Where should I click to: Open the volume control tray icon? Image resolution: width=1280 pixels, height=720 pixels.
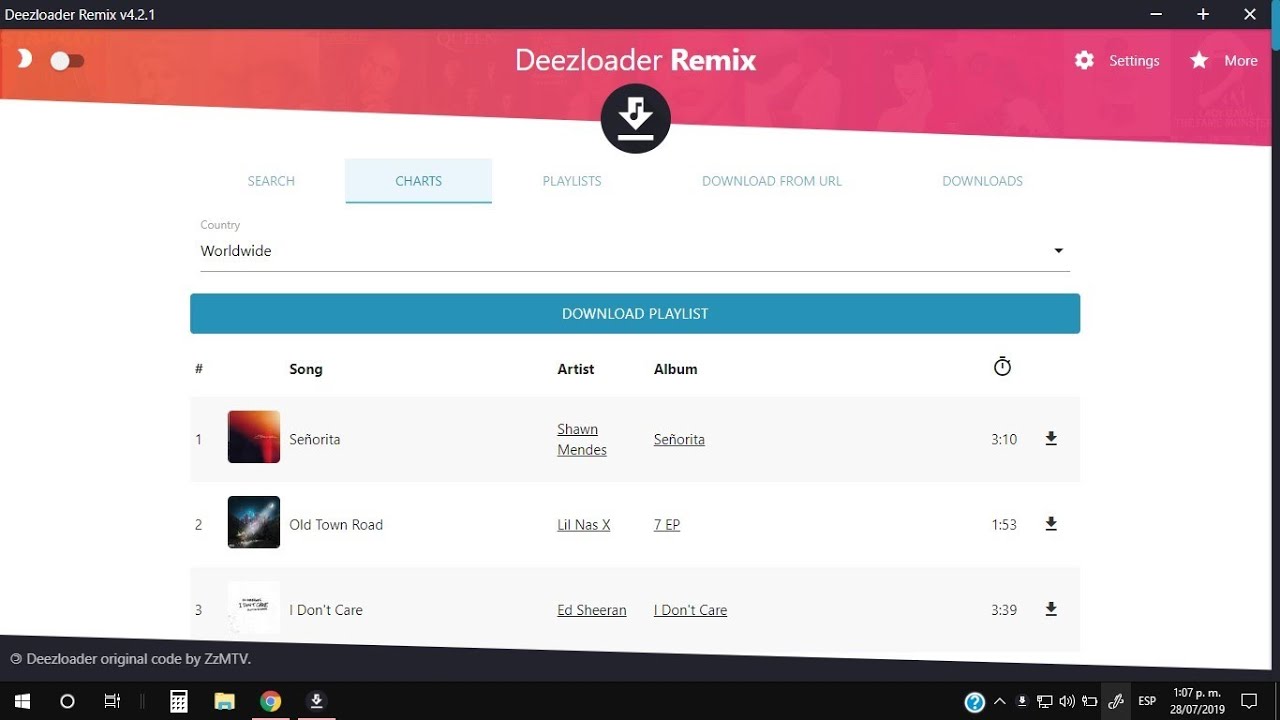1067,701
